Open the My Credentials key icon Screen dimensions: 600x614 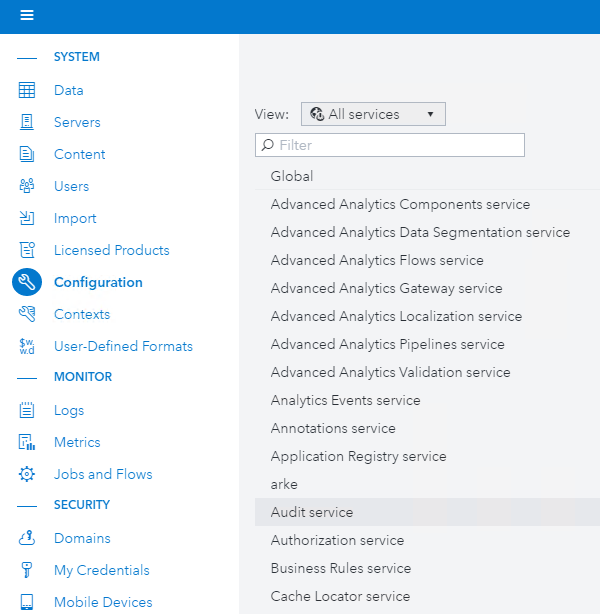point(27,570)
